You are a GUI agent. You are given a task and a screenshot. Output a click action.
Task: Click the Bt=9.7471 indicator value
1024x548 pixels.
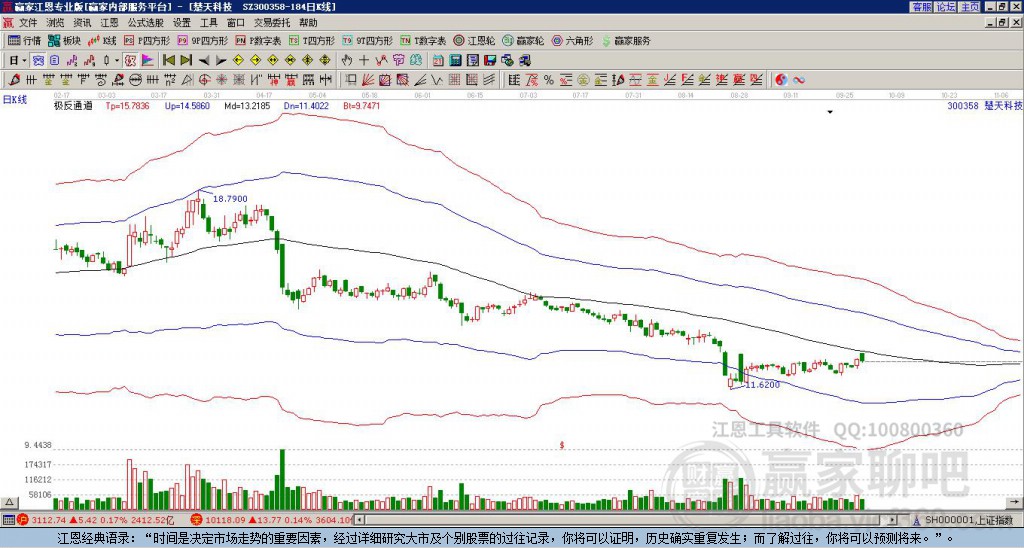[x=360, y=105]
